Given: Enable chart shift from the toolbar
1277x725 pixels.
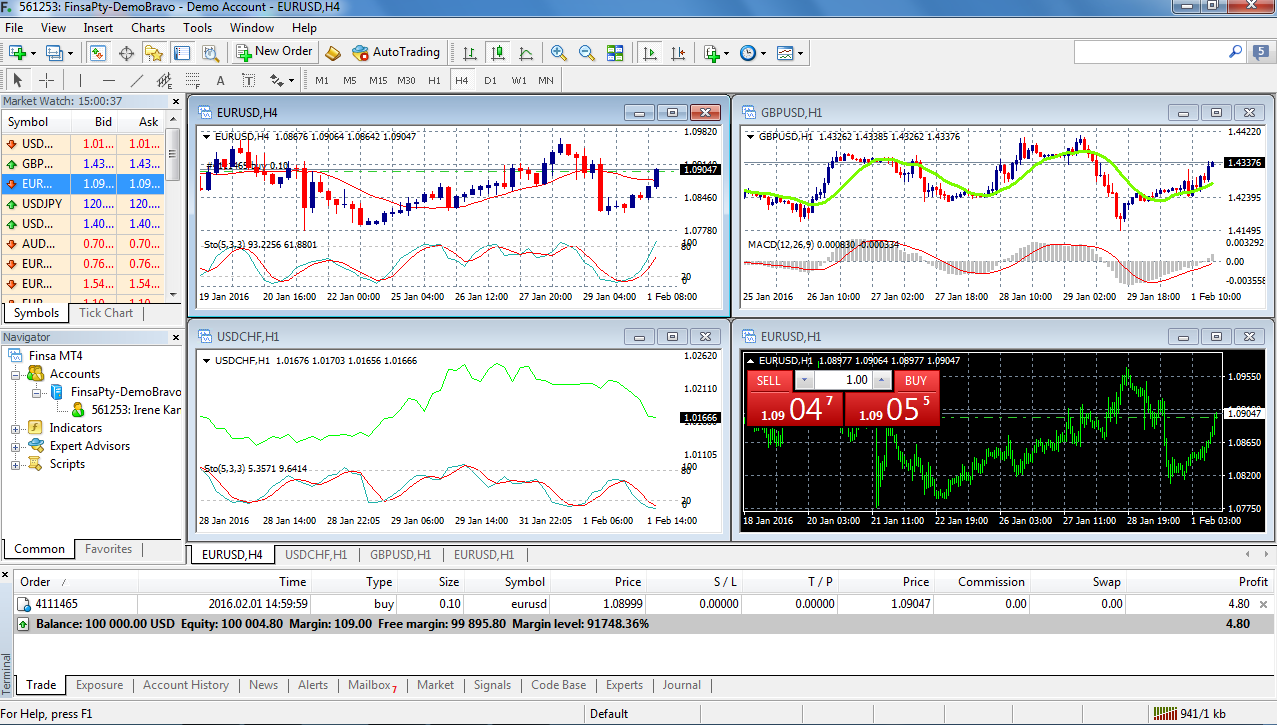Looking at the screenshot, I should click(678, 53).
